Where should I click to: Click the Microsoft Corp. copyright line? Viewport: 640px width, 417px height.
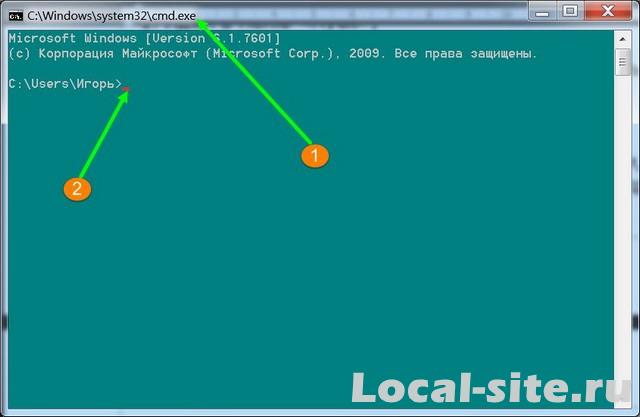pos(272,54)
